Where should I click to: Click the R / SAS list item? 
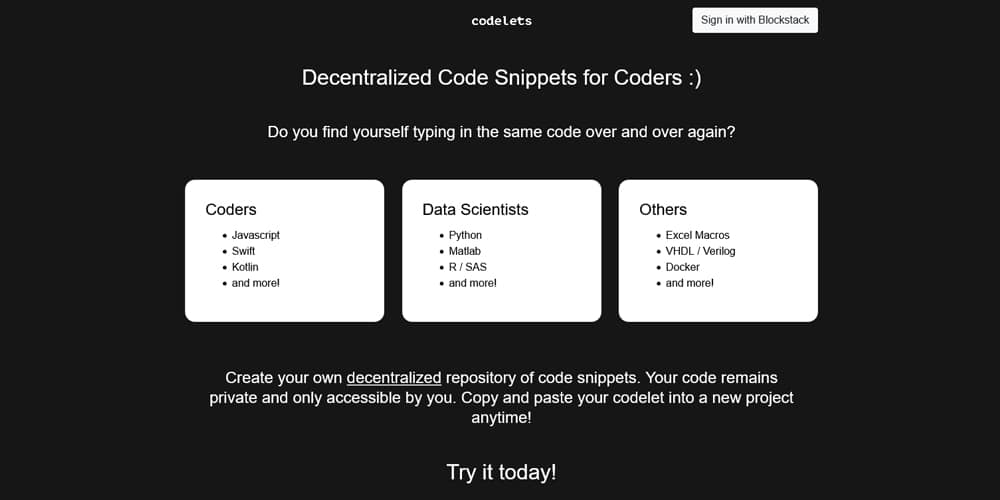click(x=467, y=267)
